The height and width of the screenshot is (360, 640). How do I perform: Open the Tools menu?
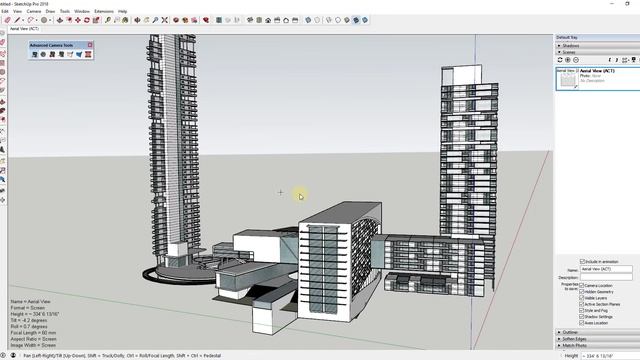(x=65, y=11)
